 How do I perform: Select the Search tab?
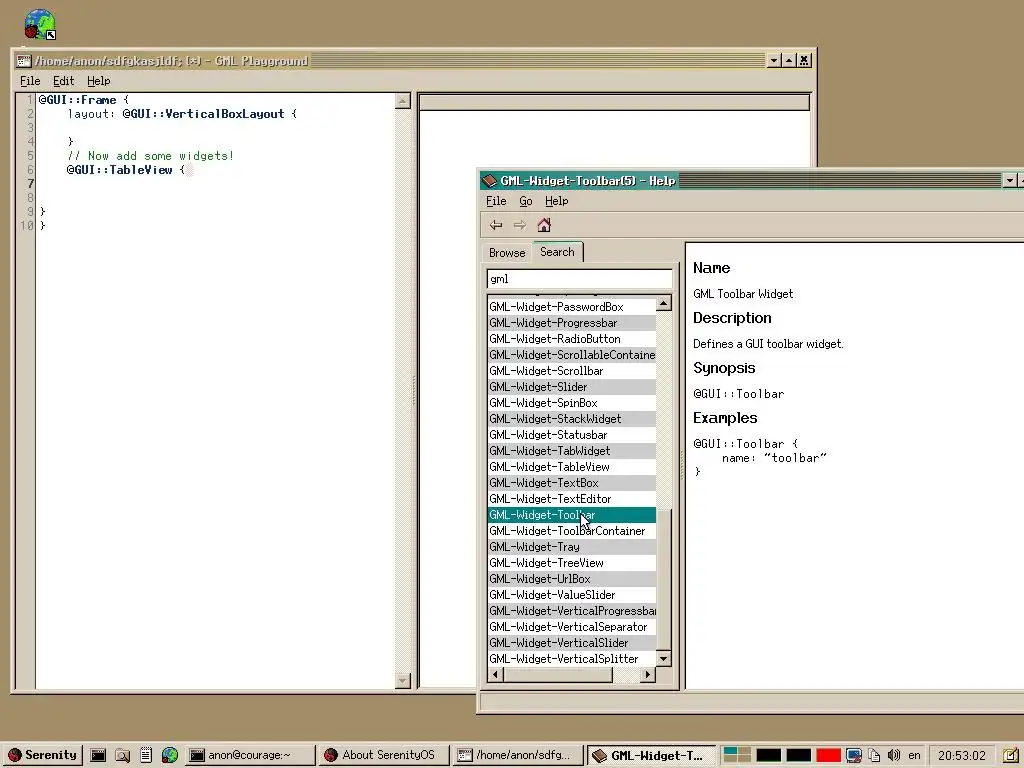[x=557, y=251]
